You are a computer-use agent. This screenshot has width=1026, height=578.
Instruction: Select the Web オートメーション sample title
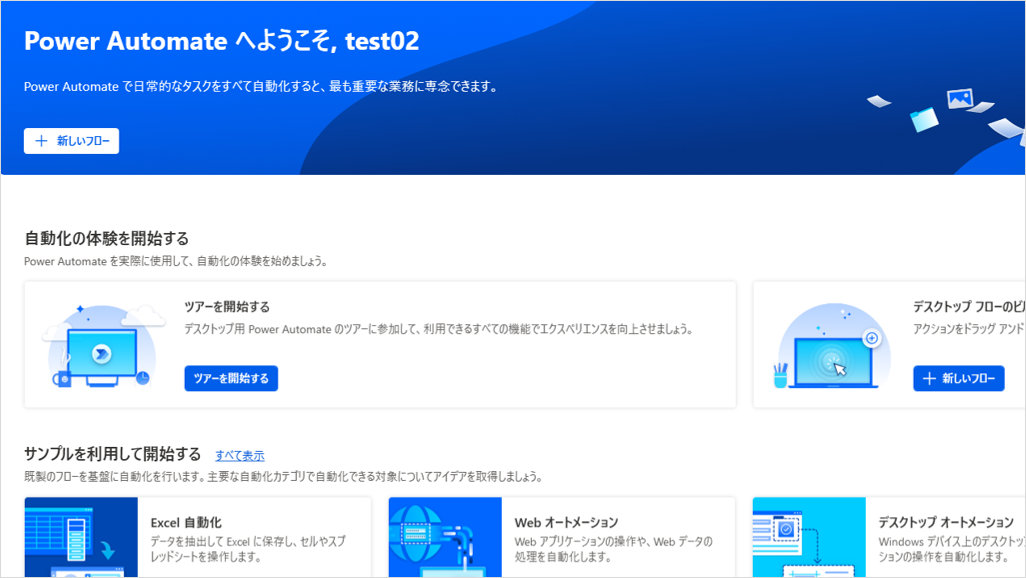566,522
